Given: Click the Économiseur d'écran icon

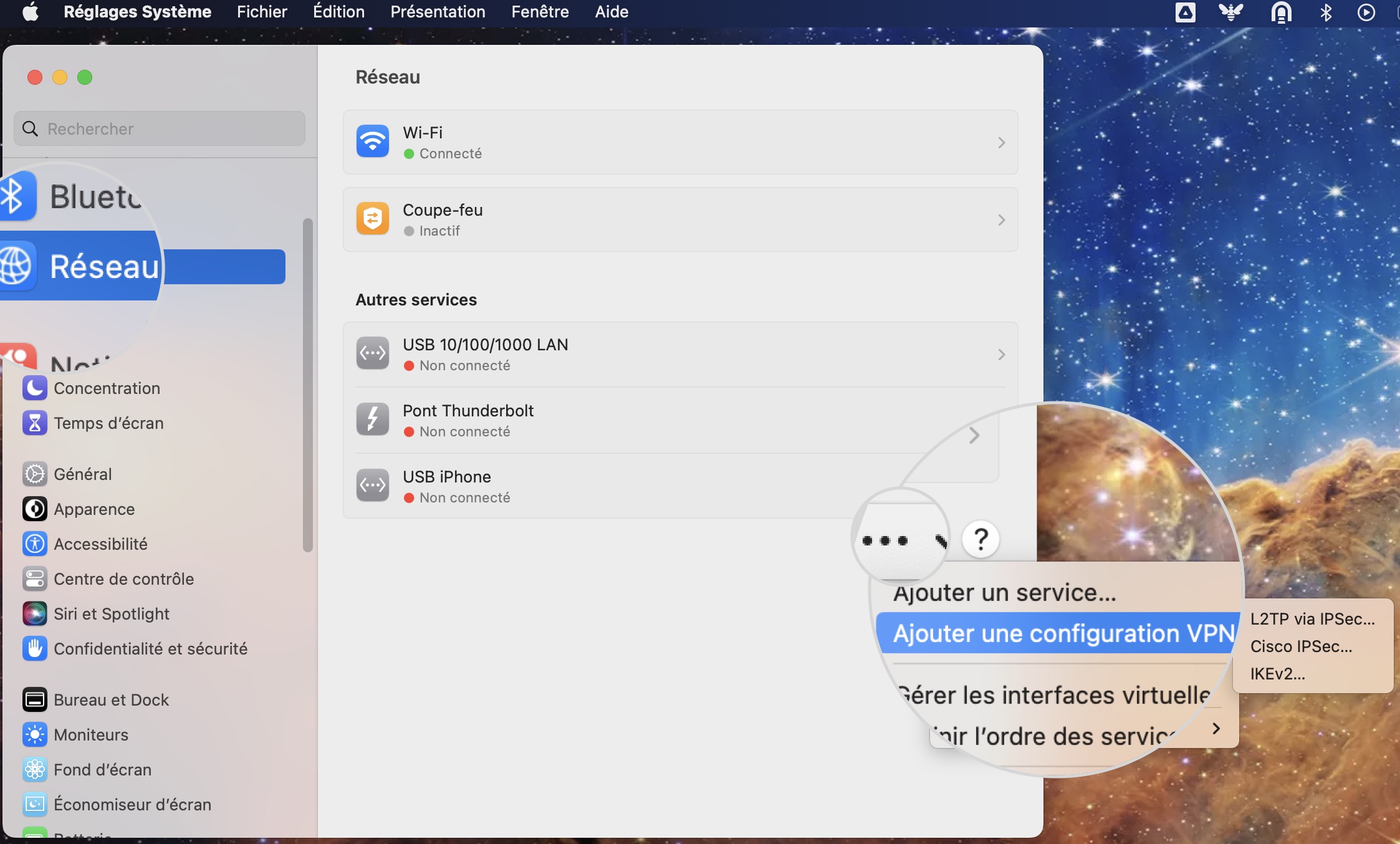Looking at the screenshot, I should [x=35, y=804].
